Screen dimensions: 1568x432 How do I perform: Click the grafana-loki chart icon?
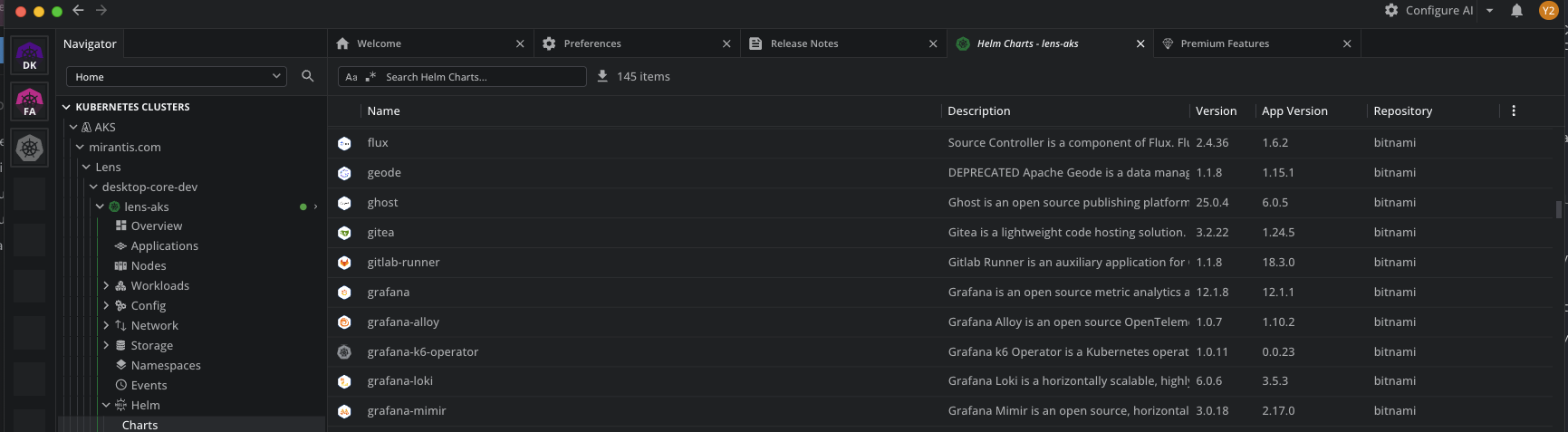(344, 381)
